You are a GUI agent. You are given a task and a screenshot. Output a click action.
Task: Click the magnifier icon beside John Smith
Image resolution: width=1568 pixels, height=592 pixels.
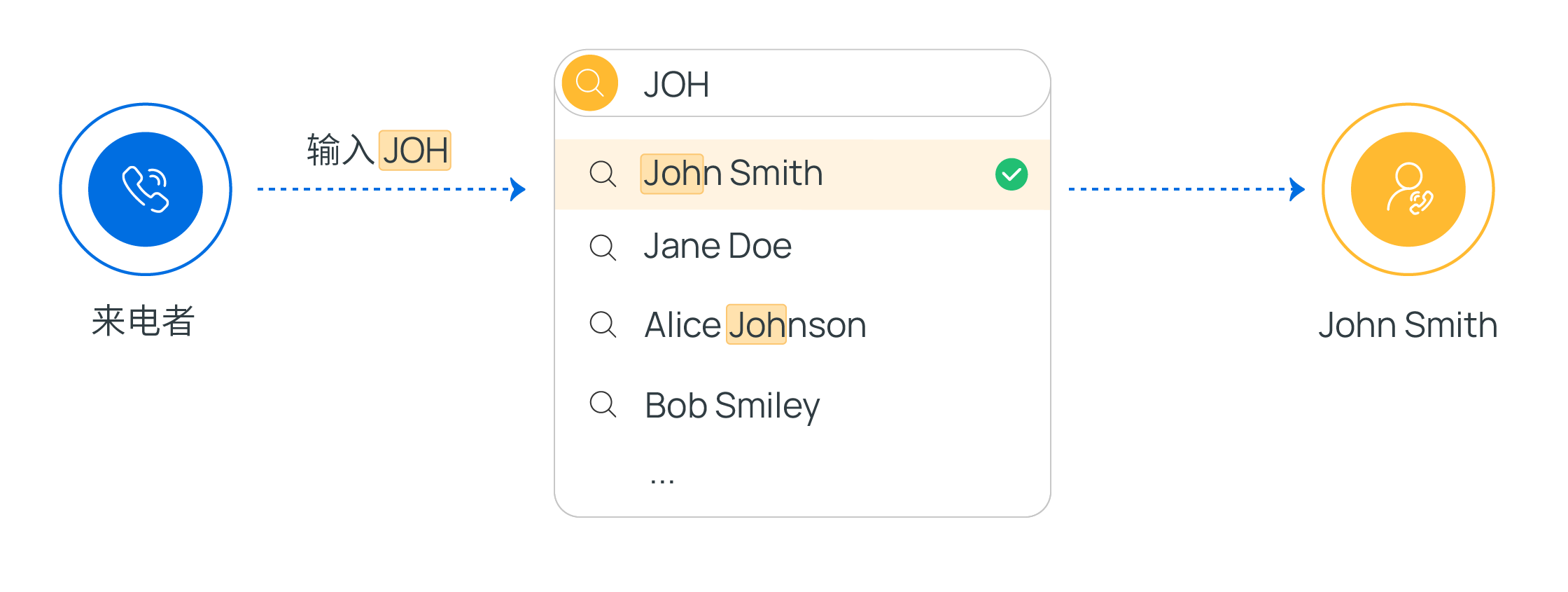[602, 174]
